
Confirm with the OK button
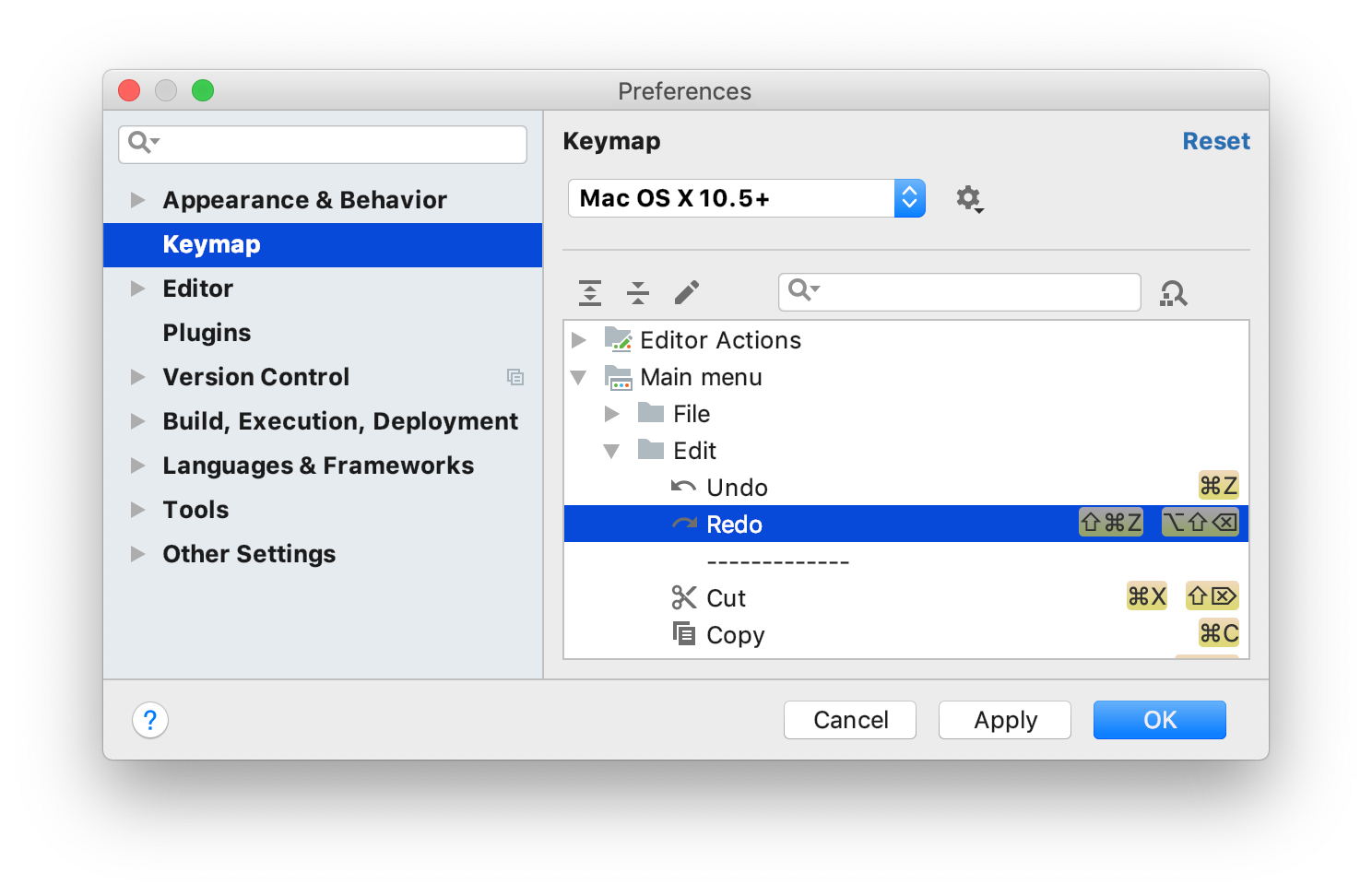click(x=1160, y=720)
